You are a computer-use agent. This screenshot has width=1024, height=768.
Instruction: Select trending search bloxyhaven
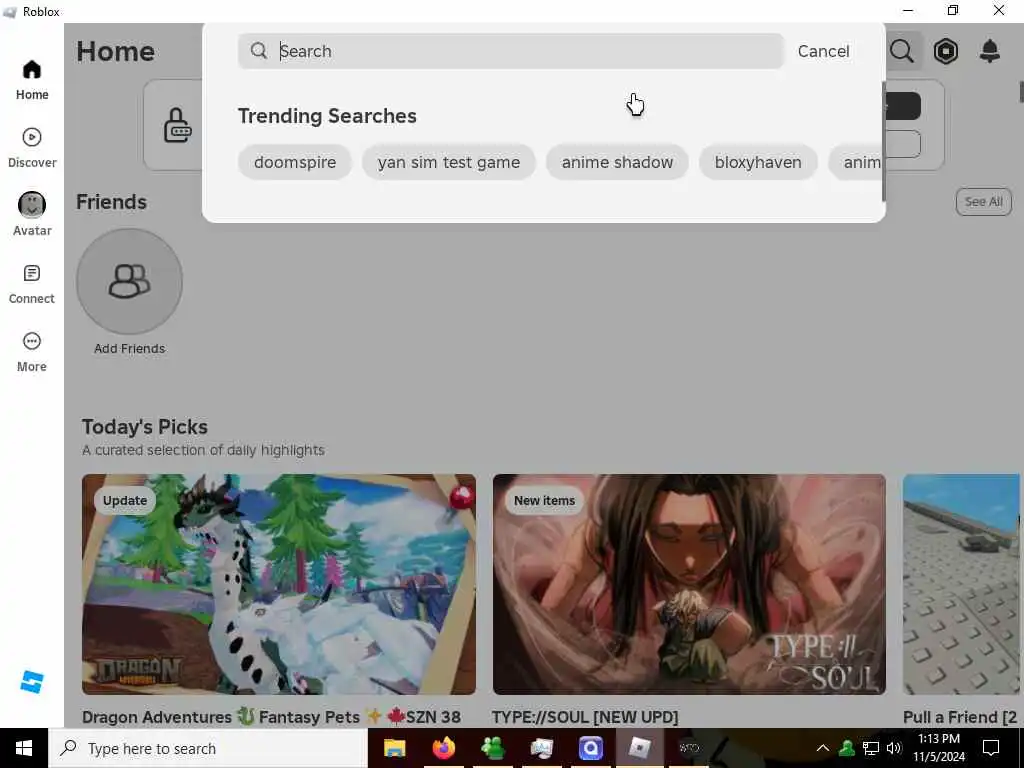pyautogui.click(x=758, y=162)
